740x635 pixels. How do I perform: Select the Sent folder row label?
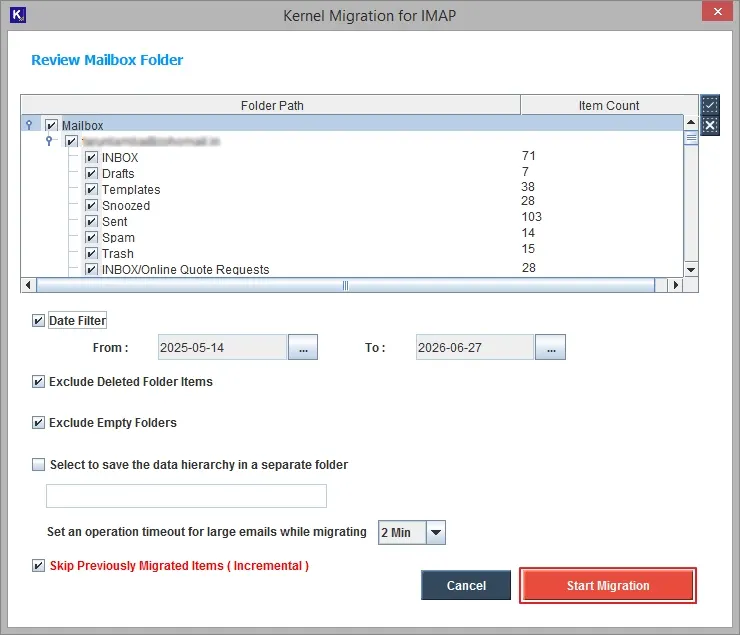(x=115, y=222)
